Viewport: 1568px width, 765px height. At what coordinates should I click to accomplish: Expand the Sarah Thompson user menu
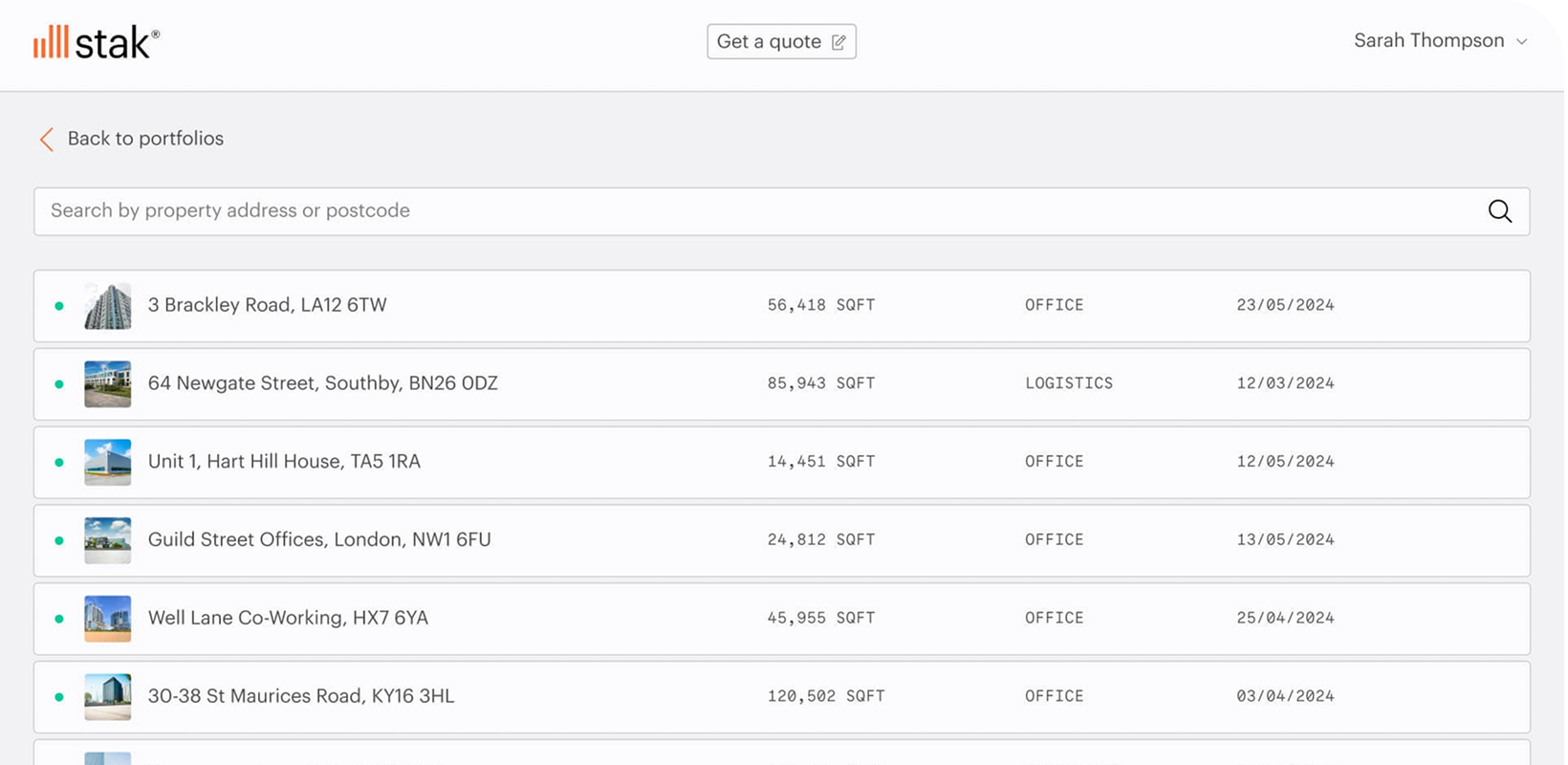(x=1428, y=41)
